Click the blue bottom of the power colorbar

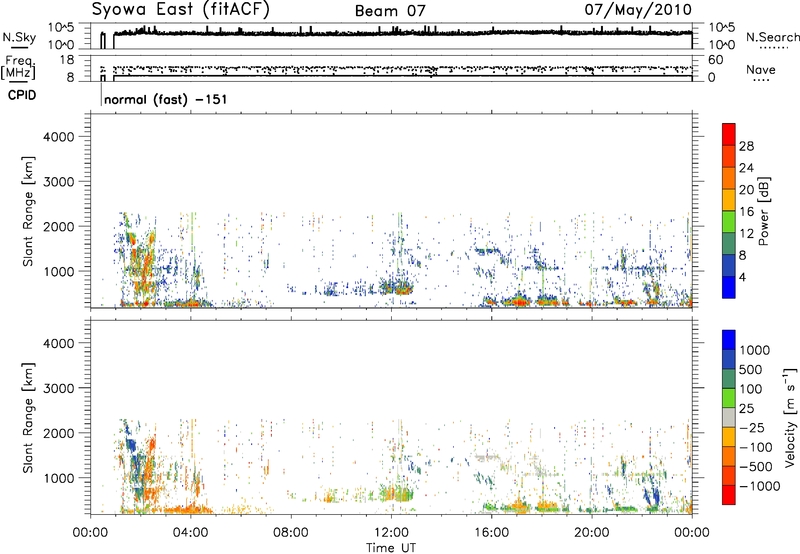click(729, 287)
